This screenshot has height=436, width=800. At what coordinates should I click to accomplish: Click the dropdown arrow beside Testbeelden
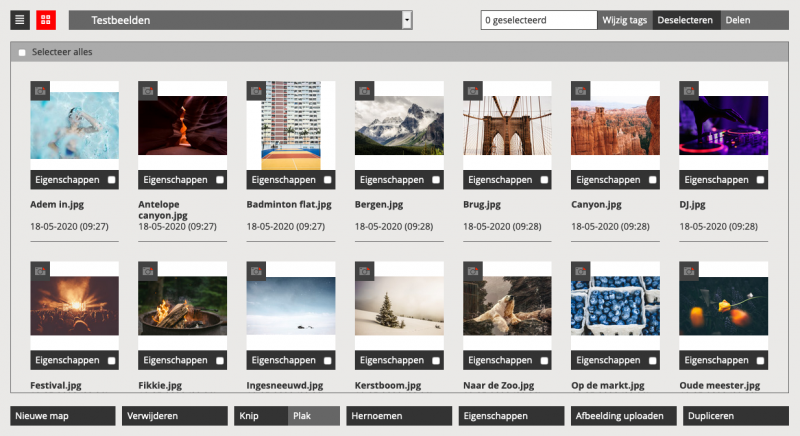406,20
